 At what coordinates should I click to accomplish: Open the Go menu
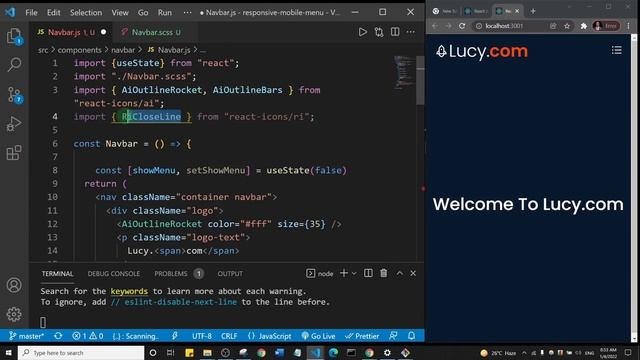(143, 13)
